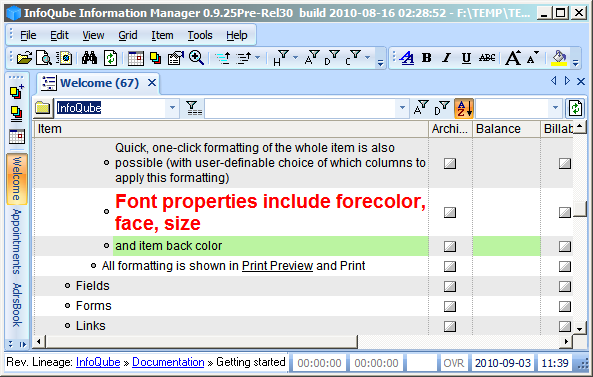593x377 pixels.
Task: Toggle the D filter in the grid filter bar
Action: pyautogui.click(x=442, y=109)
